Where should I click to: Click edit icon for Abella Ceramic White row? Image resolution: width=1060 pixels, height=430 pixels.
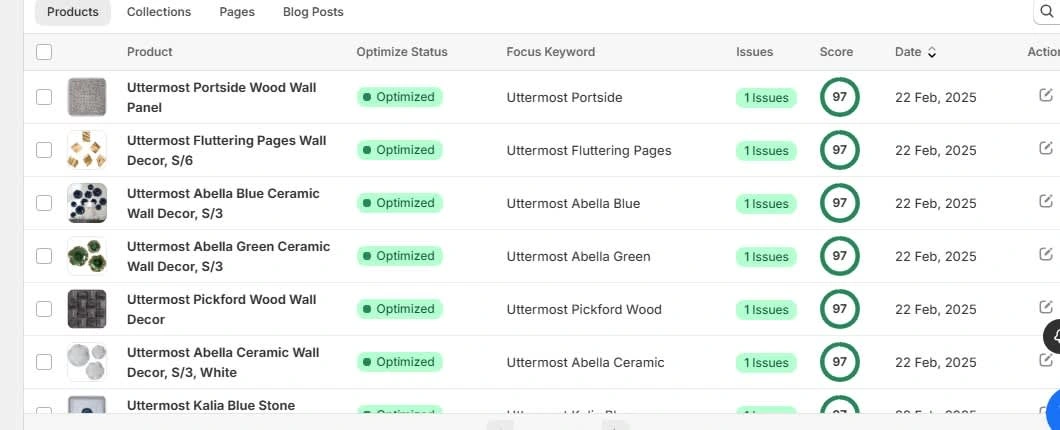coord(1046,361)
